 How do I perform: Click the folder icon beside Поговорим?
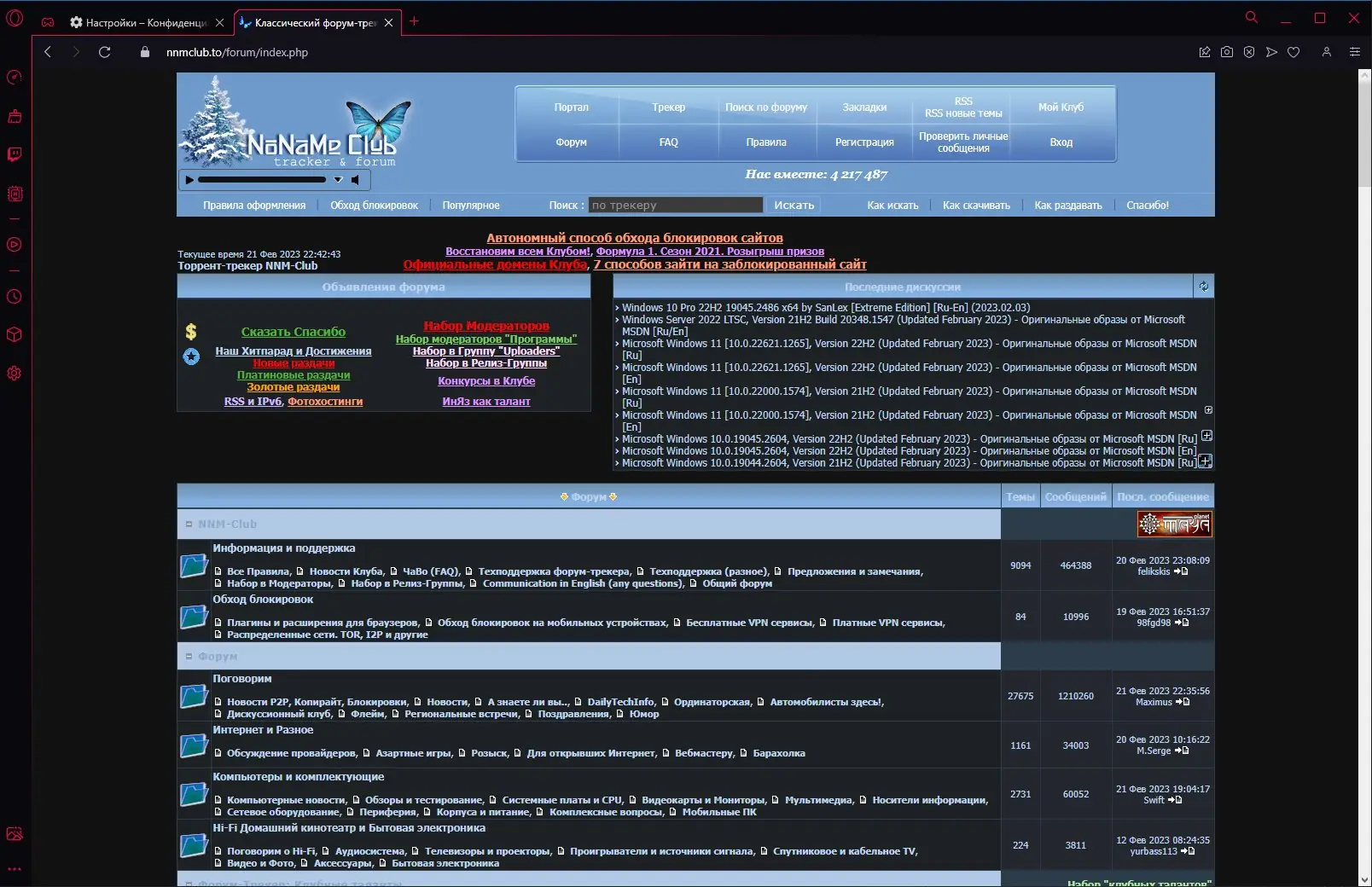click(195, 696)
